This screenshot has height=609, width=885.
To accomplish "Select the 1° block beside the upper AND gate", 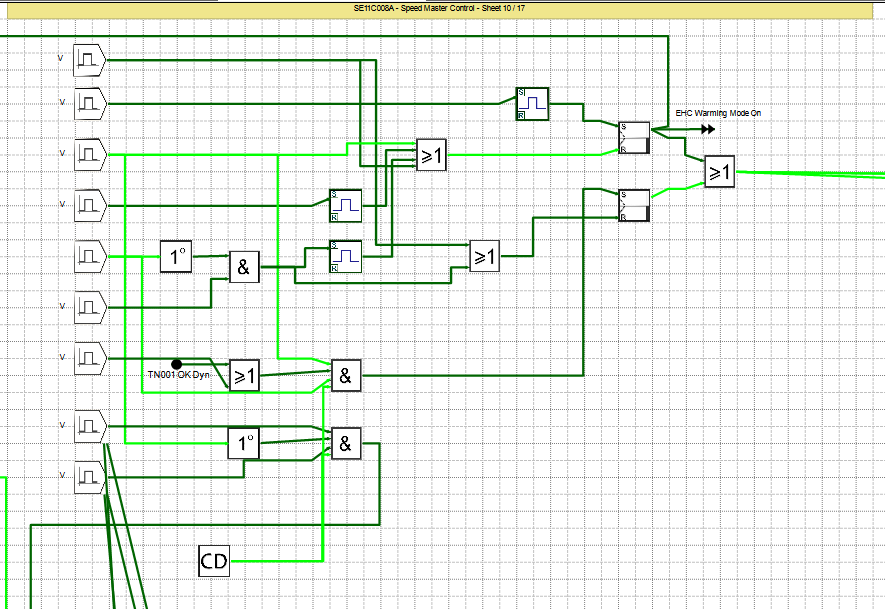I will [x=177, y=256].
